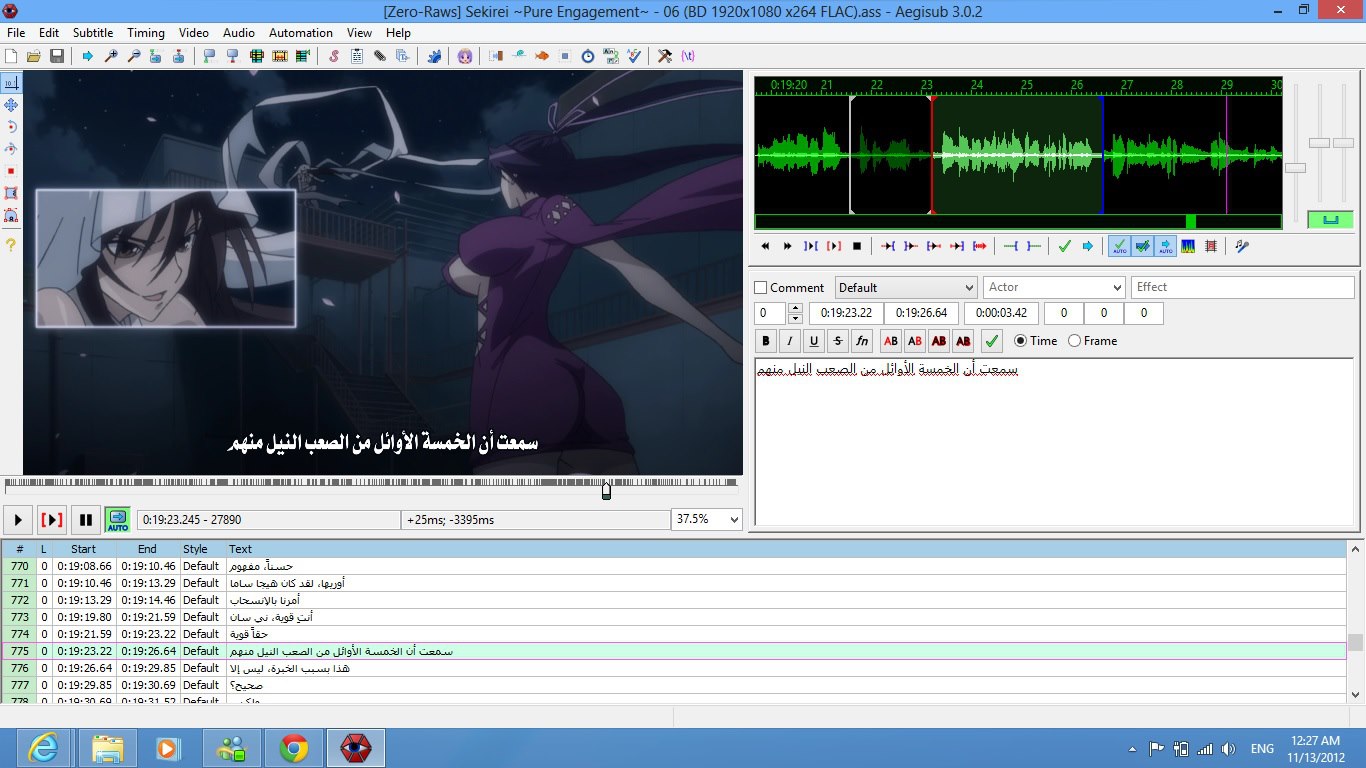Toggle underline formatting button
The image size is (1366, 768).
[x=814, y=341]
